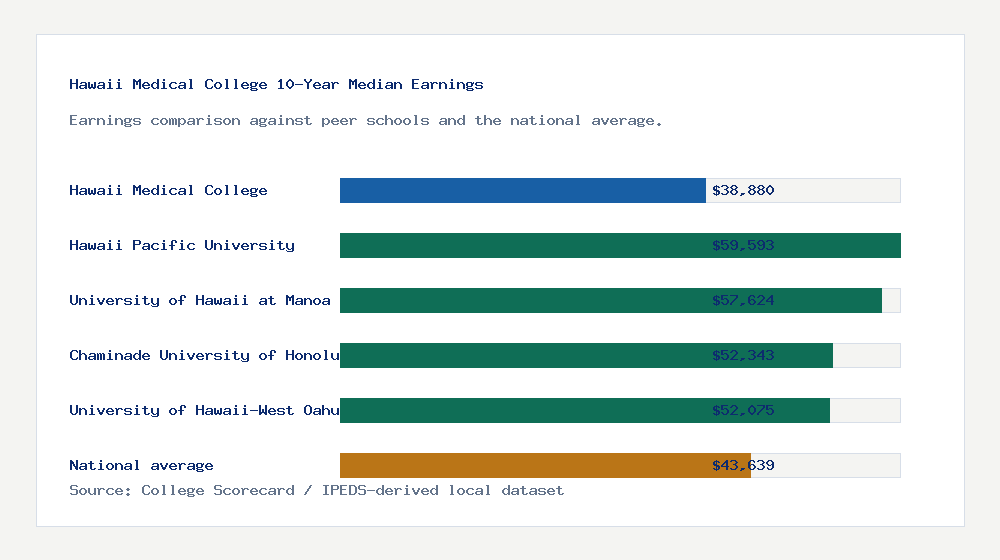The height and width of the screenshot is (560, 1000).
Task: Select the "Chaminade University of Honolulu" label
Action: (204, 355)
